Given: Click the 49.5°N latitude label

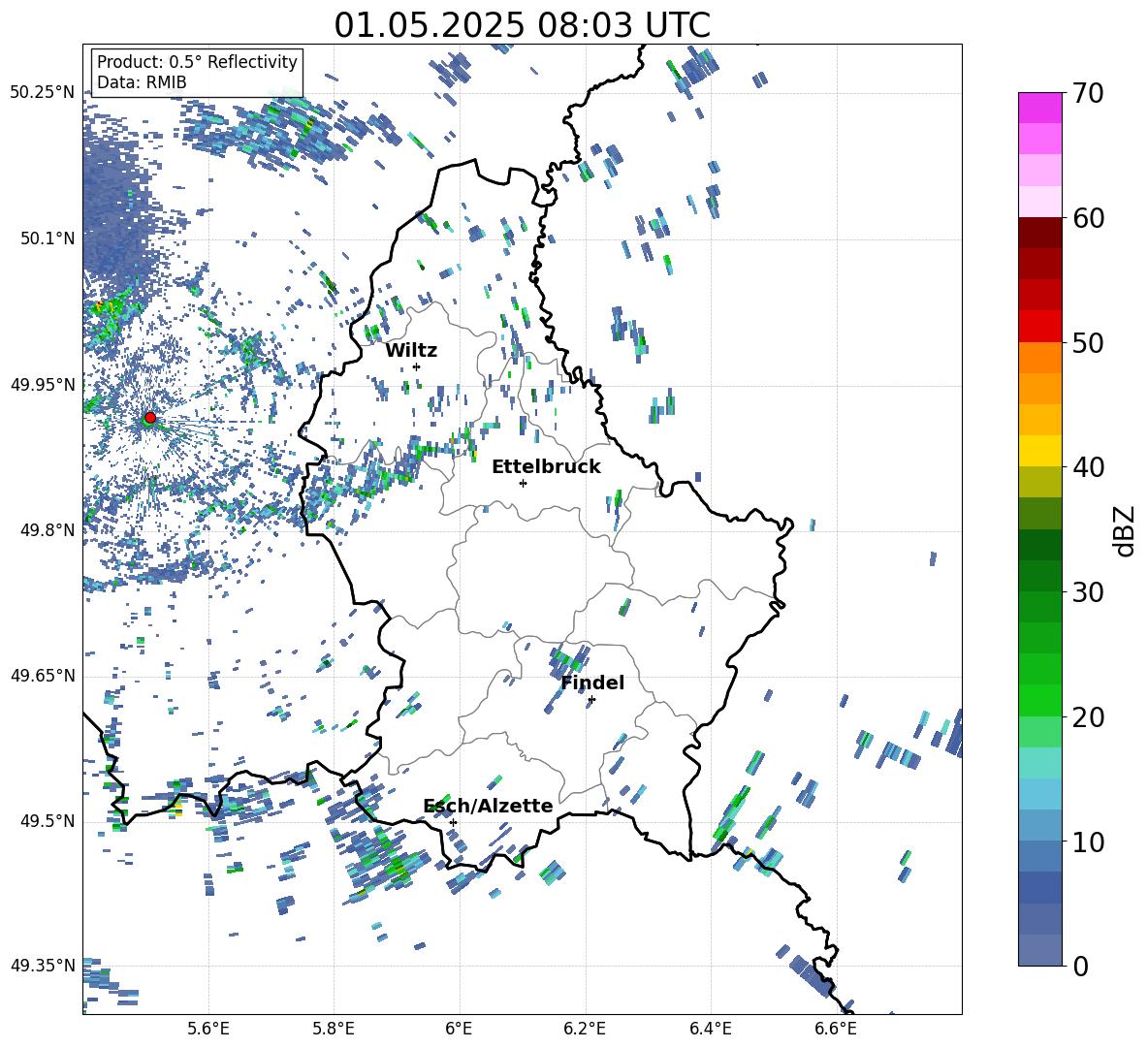Looking at the screenshot, I should (47, 821).
